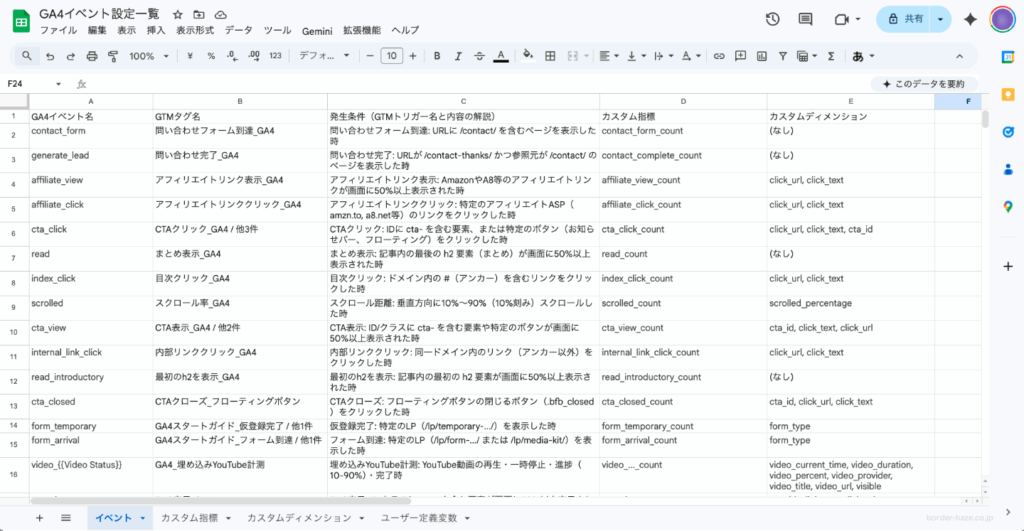
Task: Open the 挿入 menu
Action: tap(156, 31)
